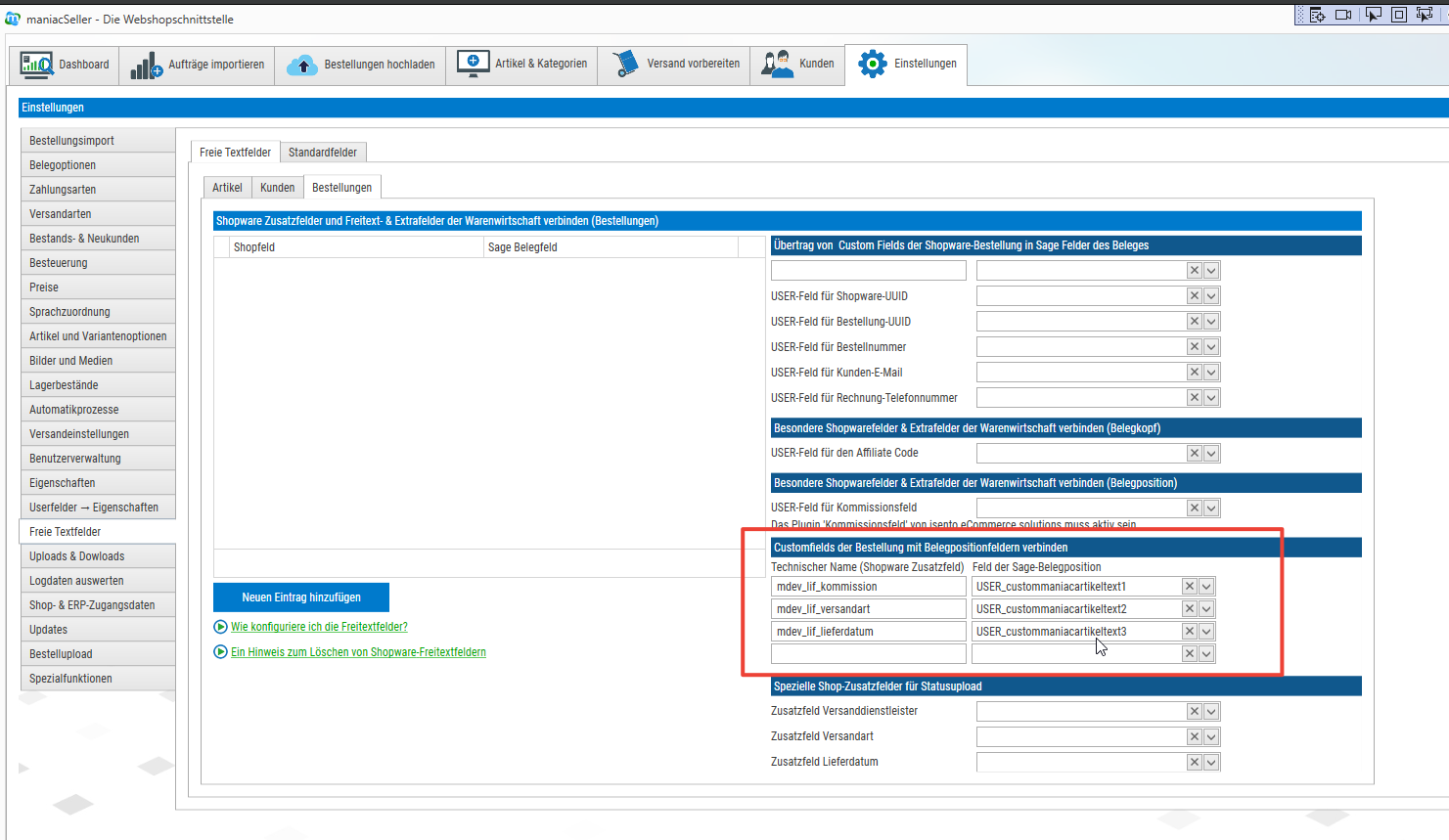The image size is (1449, 840).
Task: Click the mdev_lif_versandart text field
Action: (x=869, y=609)
